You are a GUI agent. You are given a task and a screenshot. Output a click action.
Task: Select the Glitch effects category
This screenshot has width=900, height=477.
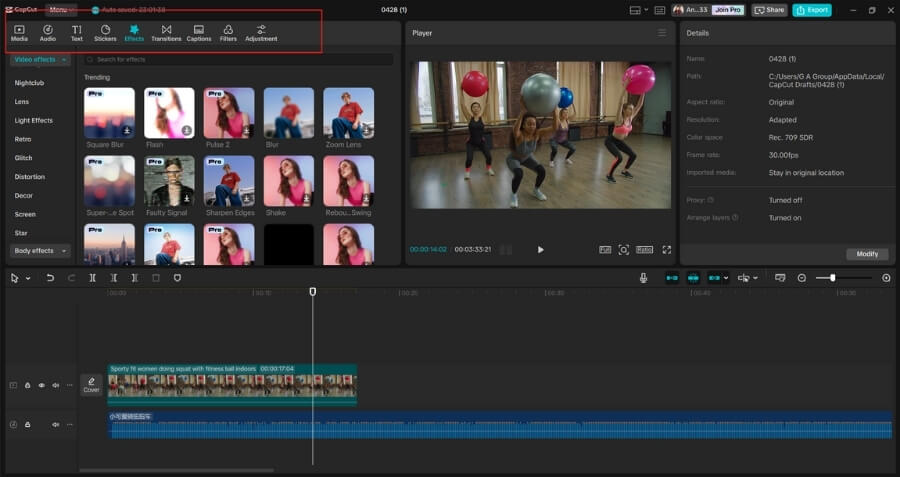24,158
